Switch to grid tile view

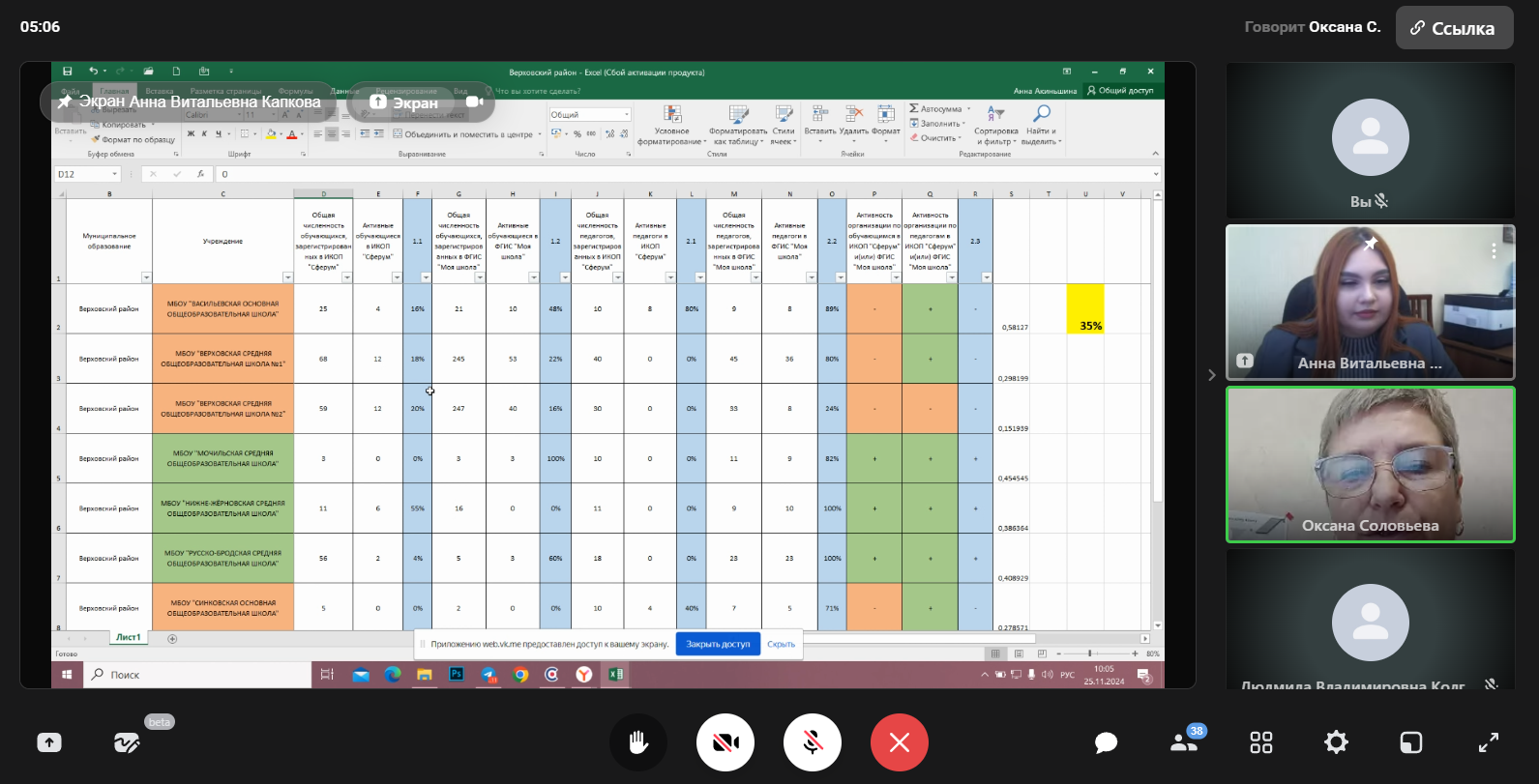click(x=1260, y=742)
